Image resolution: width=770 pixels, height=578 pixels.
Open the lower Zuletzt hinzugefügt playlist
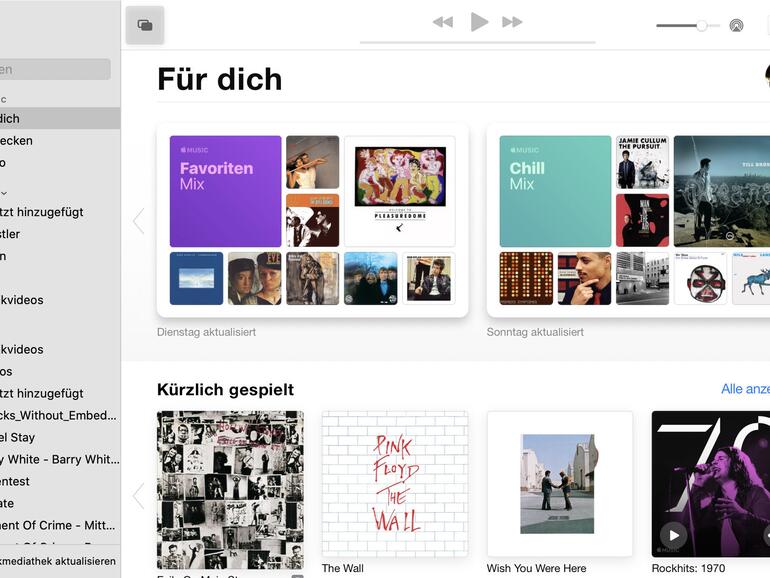pyautogui.click(x=60, y=393)
